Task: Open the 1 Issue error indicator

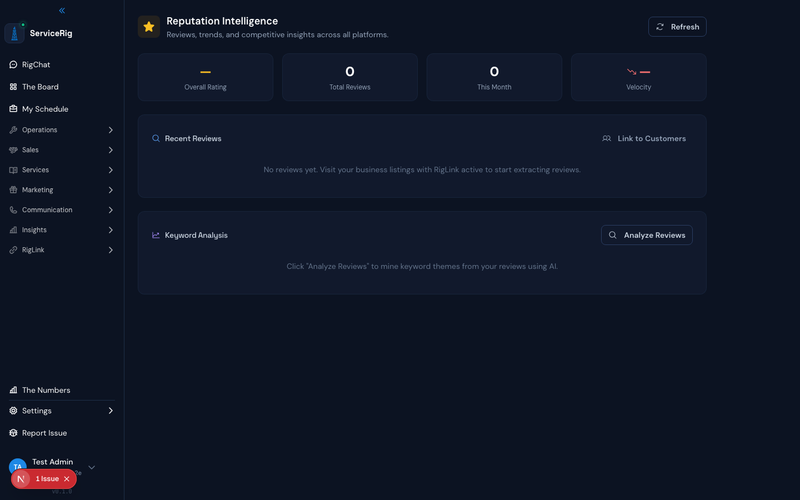Action: tap(47, 479)
